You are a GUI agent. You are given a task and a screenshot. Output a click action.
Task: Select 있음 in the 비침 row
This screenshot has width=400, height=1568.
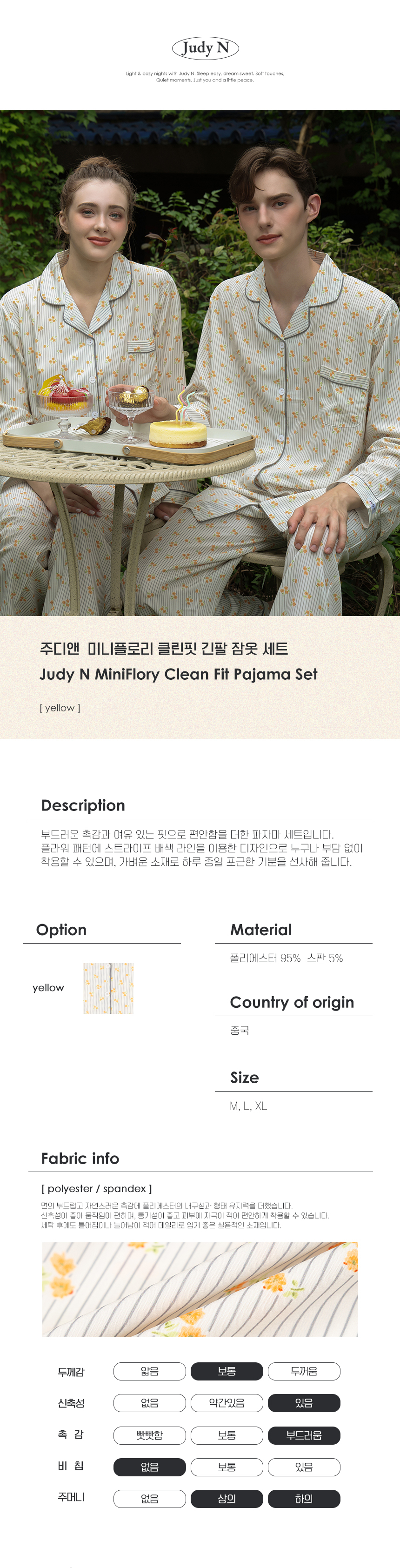(x=304, y=1467)
